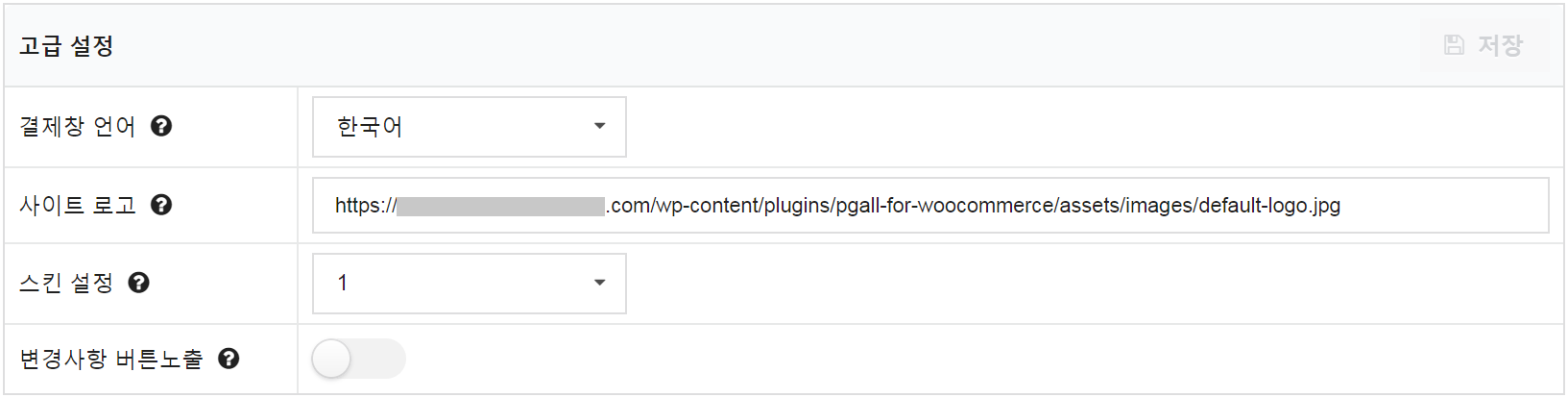Enable the 변경사항 버튼노출 toggle switch
The height and width of the screenshot is (398, 1568).
[x=359, y=359]
